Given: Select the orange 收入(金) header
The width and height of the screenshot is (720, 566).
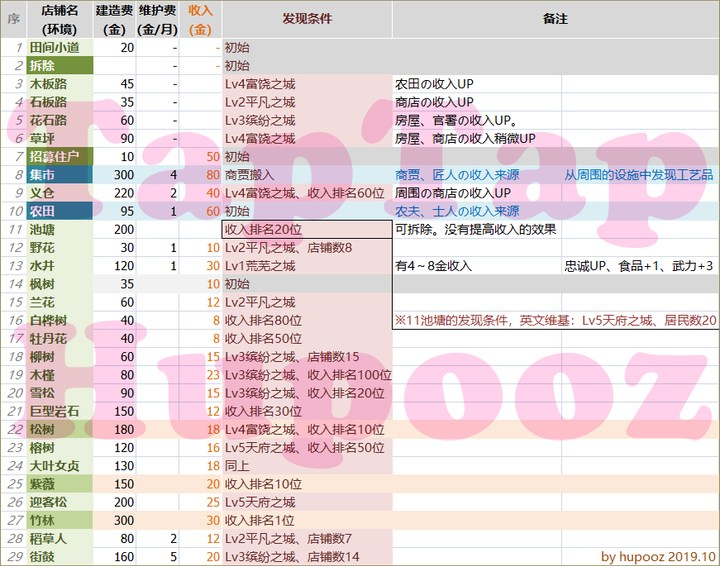Looking at the screenshot, I should click(x=200, y=20).
